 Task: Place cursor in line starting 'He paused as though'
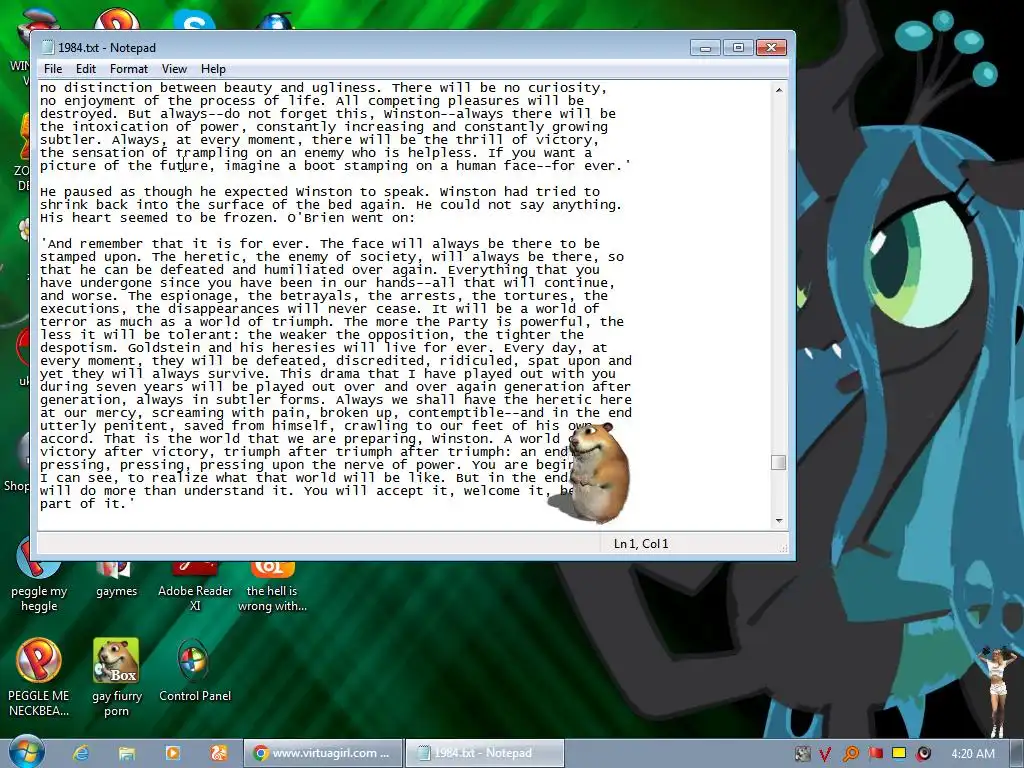coord(319,191)
